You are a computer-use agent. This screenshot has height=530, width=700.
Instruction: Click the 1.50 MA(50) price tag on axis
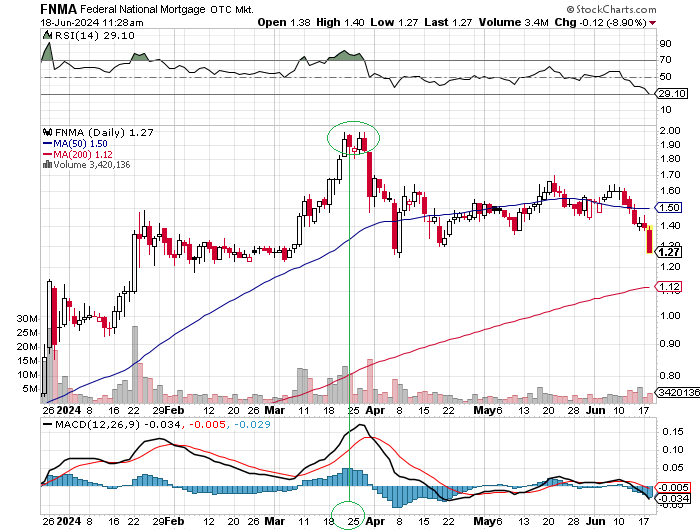[669, 208]
